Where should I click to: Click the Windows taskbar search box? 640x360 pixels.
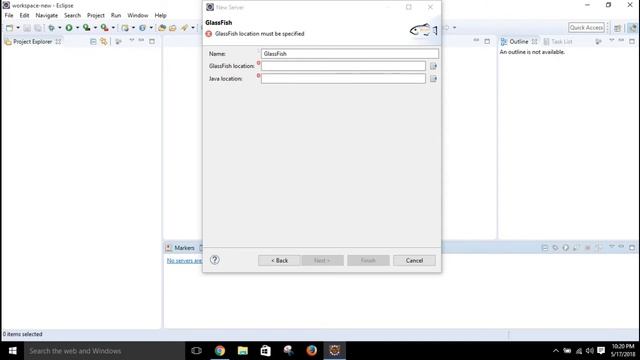point(104,351)
